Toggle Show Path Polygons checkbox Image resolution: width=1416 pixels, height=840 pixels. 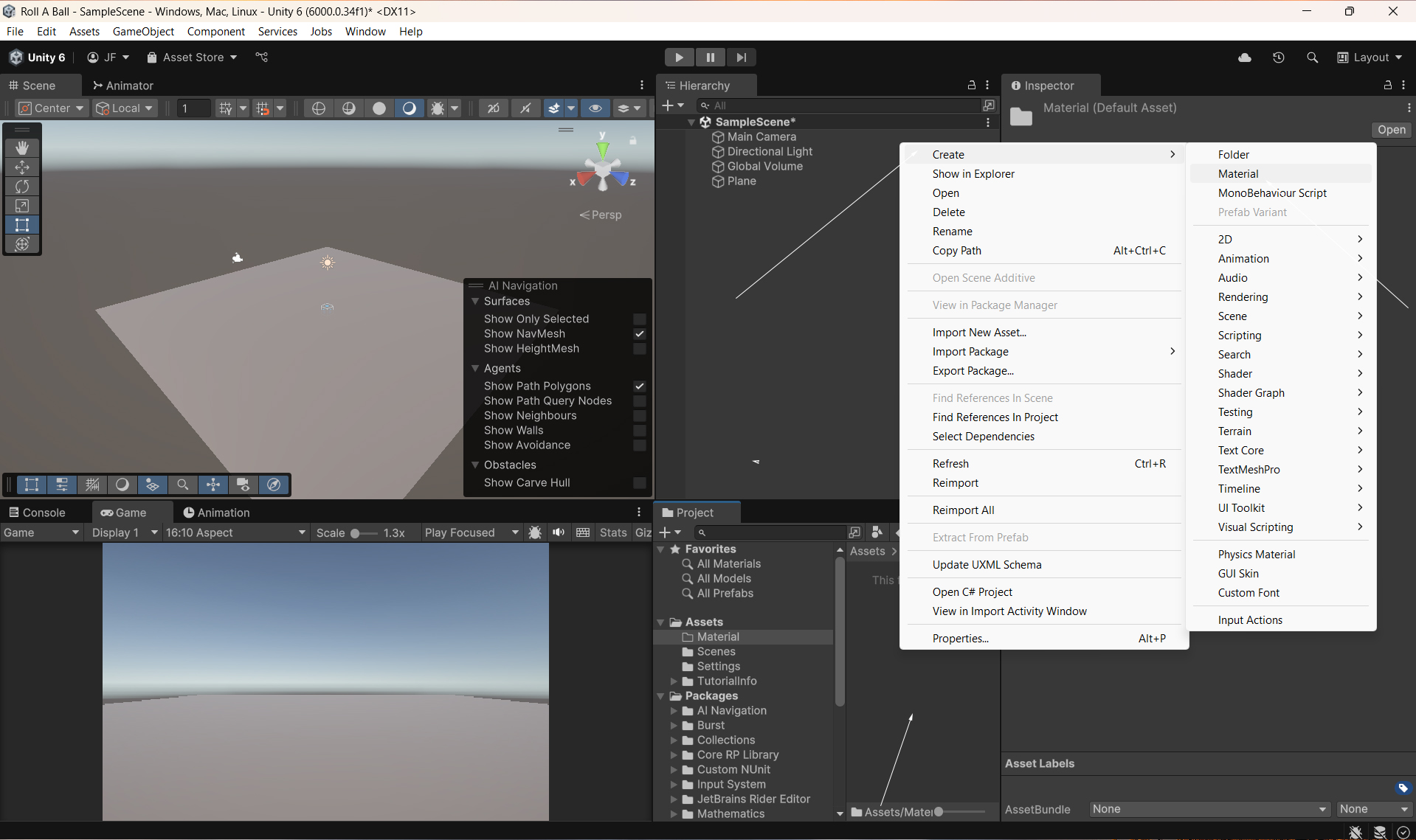(x=640, y=386)
